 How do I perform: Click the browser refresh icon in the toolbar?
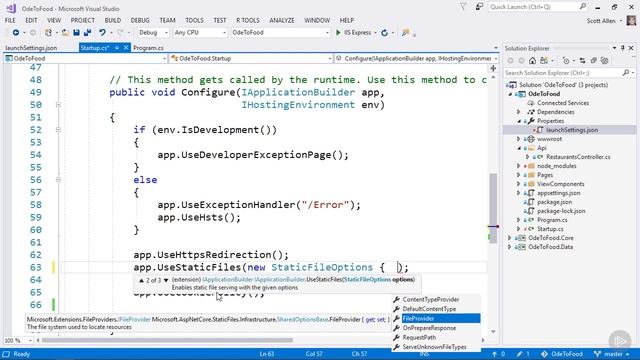(384, 33)
